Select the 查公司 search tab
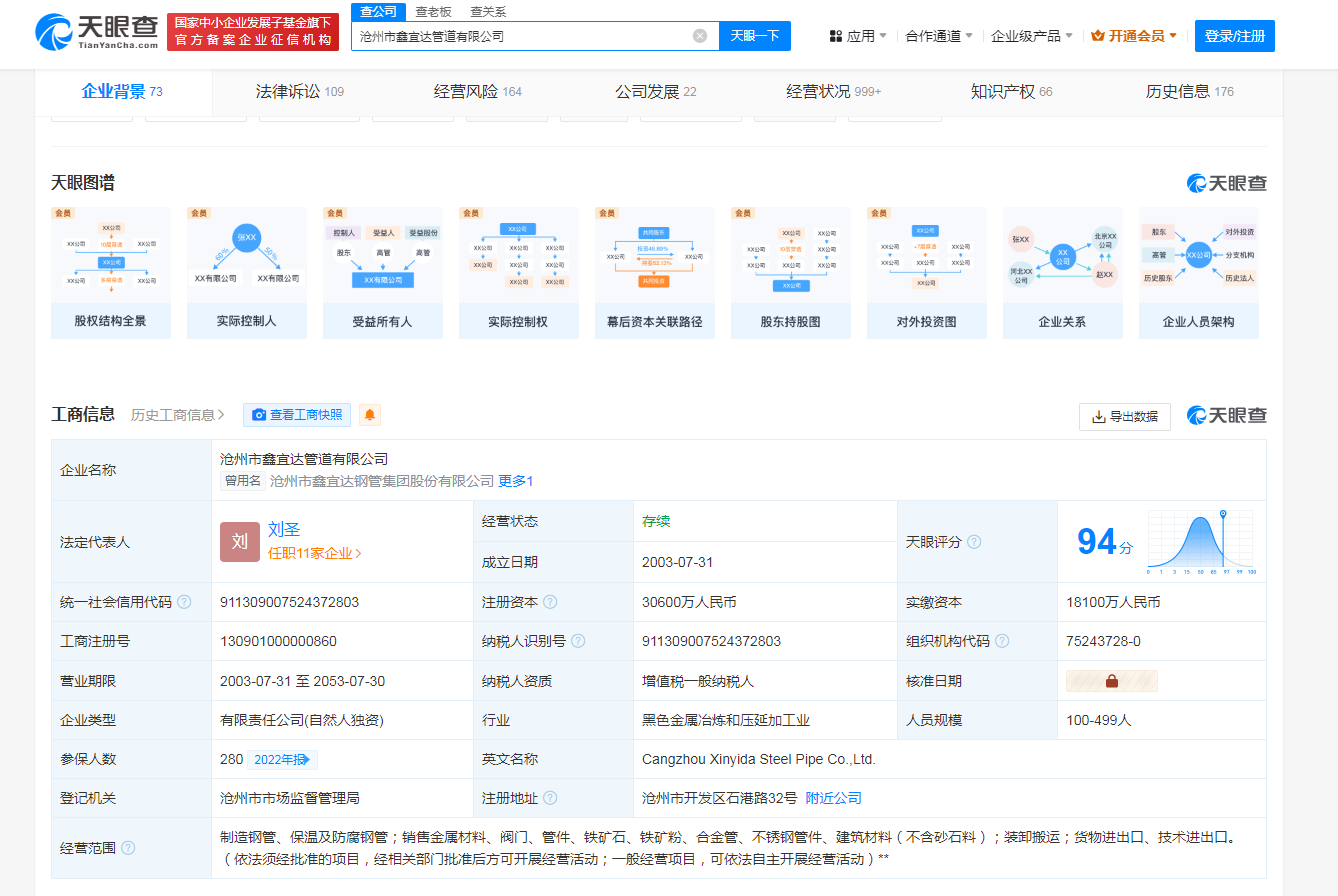 pyautogui.click(x=378, y=12)
